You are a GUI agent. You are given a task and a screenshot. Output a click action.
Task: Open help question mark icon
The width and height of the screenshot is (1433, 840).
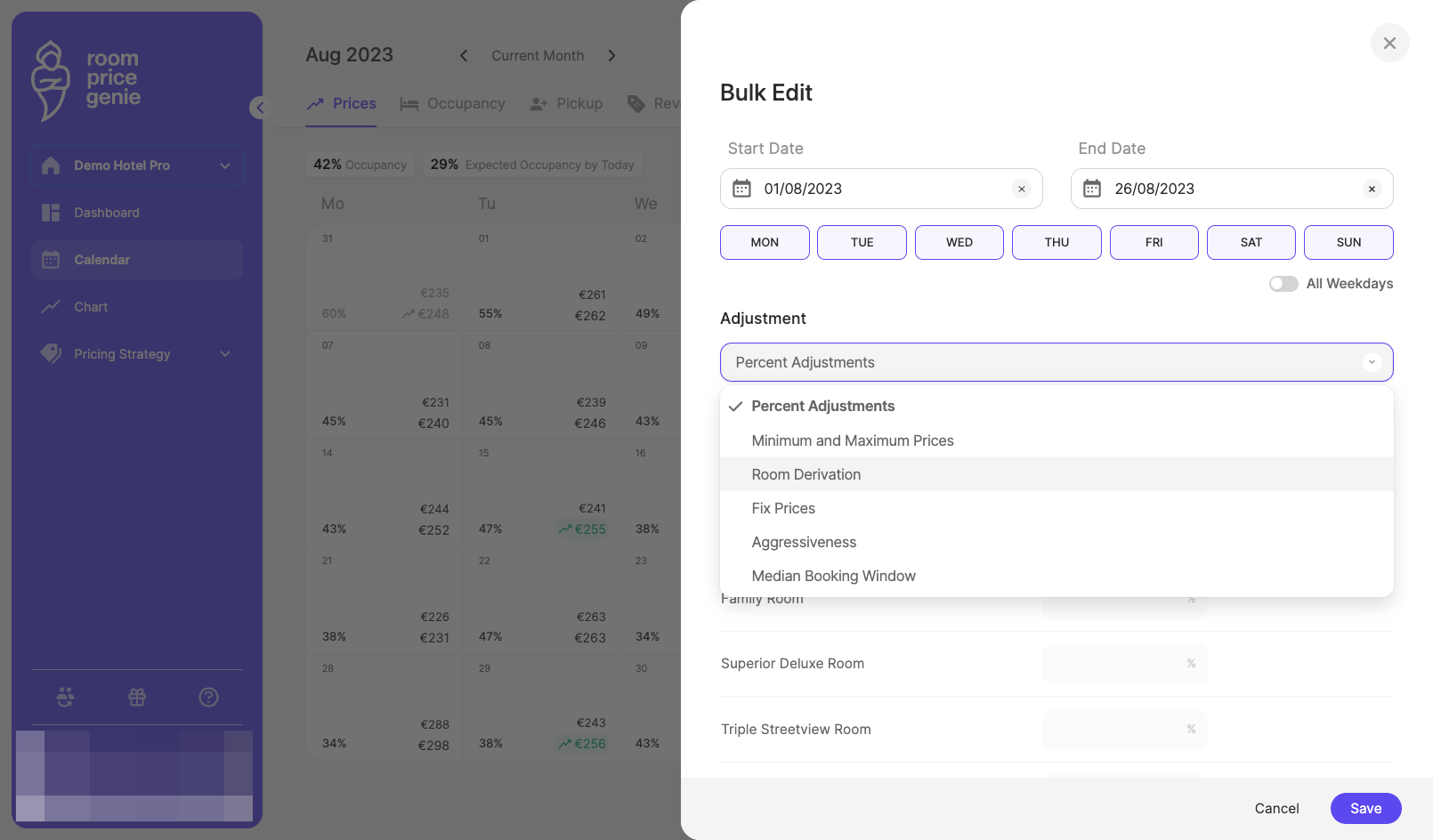[x=208, y=698]
